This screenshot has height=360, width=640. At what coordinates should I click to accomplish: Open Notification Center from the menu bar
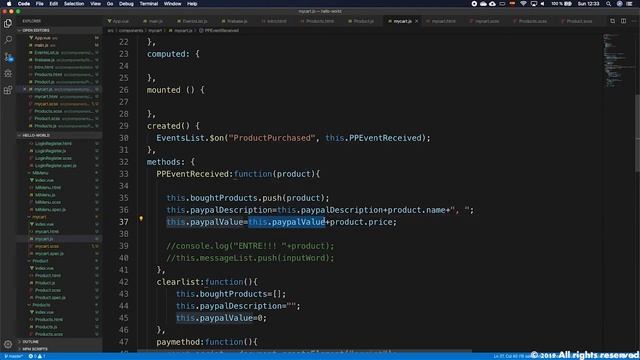(x=630, y=4)
